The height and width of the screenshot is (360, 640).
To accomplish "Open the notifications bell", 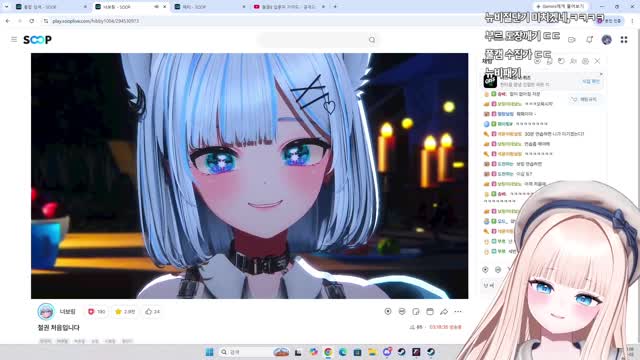I will [x=589, y=40].
